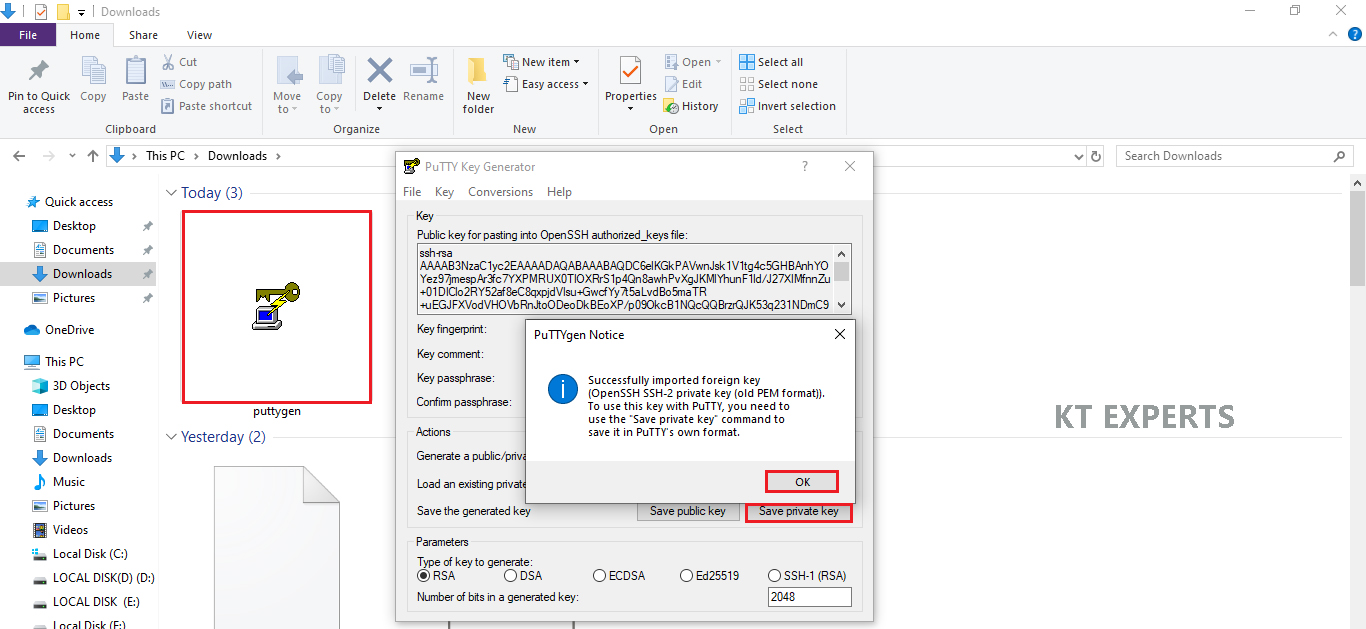1366x629 pixels.
Task: Select Local Disk (C:) in the navigation pane
Action: pyautogui.click(x=79, y=554)
